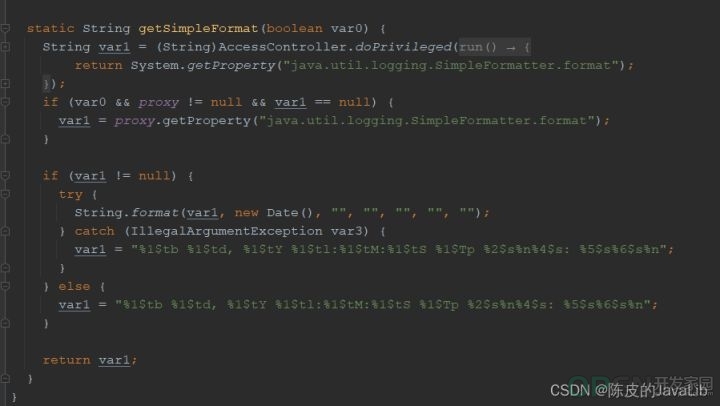Image resolution: width=720 pixels, height=406 pixels.
Task: Click the 'boolean var0' parameter
Action: click(x=315, y=28)
